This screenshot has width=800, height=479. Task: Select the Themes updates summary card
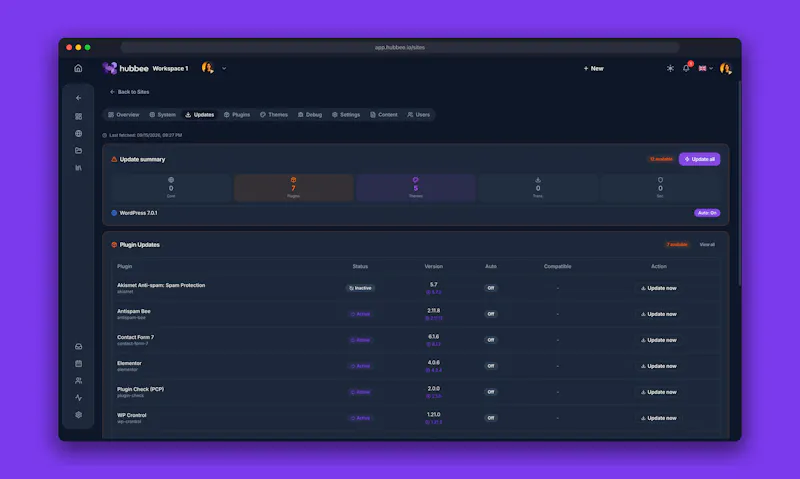tap(416, 188)
